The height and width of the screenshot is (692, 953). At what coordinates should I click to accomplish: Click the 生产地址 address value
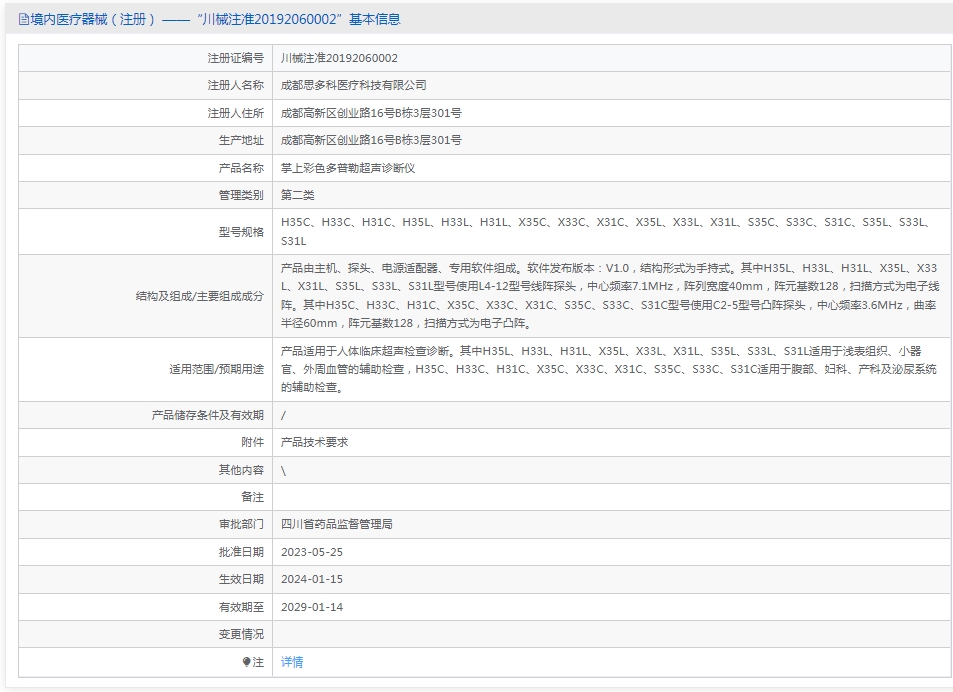pos(371,140)
